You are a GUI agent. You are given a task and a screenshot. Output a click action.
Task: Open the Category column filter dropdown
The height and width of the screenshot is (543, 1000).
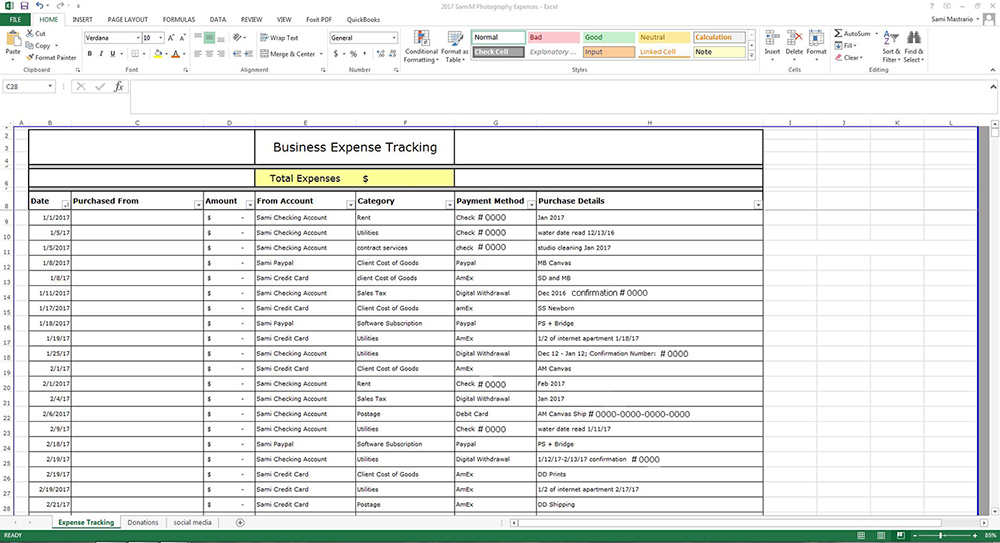[450, 205]
